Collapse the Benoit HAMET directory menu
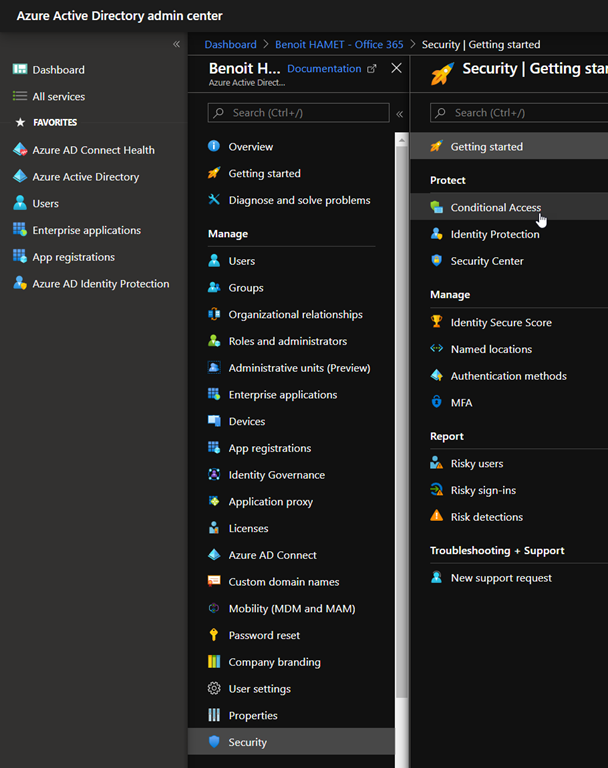 coord(399,114)
